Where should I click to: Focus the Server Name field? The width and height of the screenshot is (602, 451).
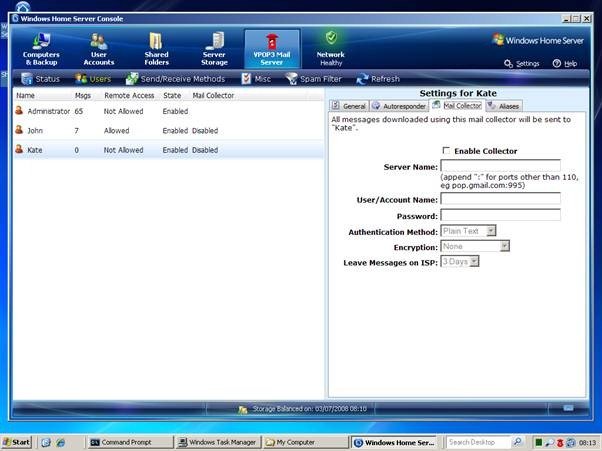500,166
